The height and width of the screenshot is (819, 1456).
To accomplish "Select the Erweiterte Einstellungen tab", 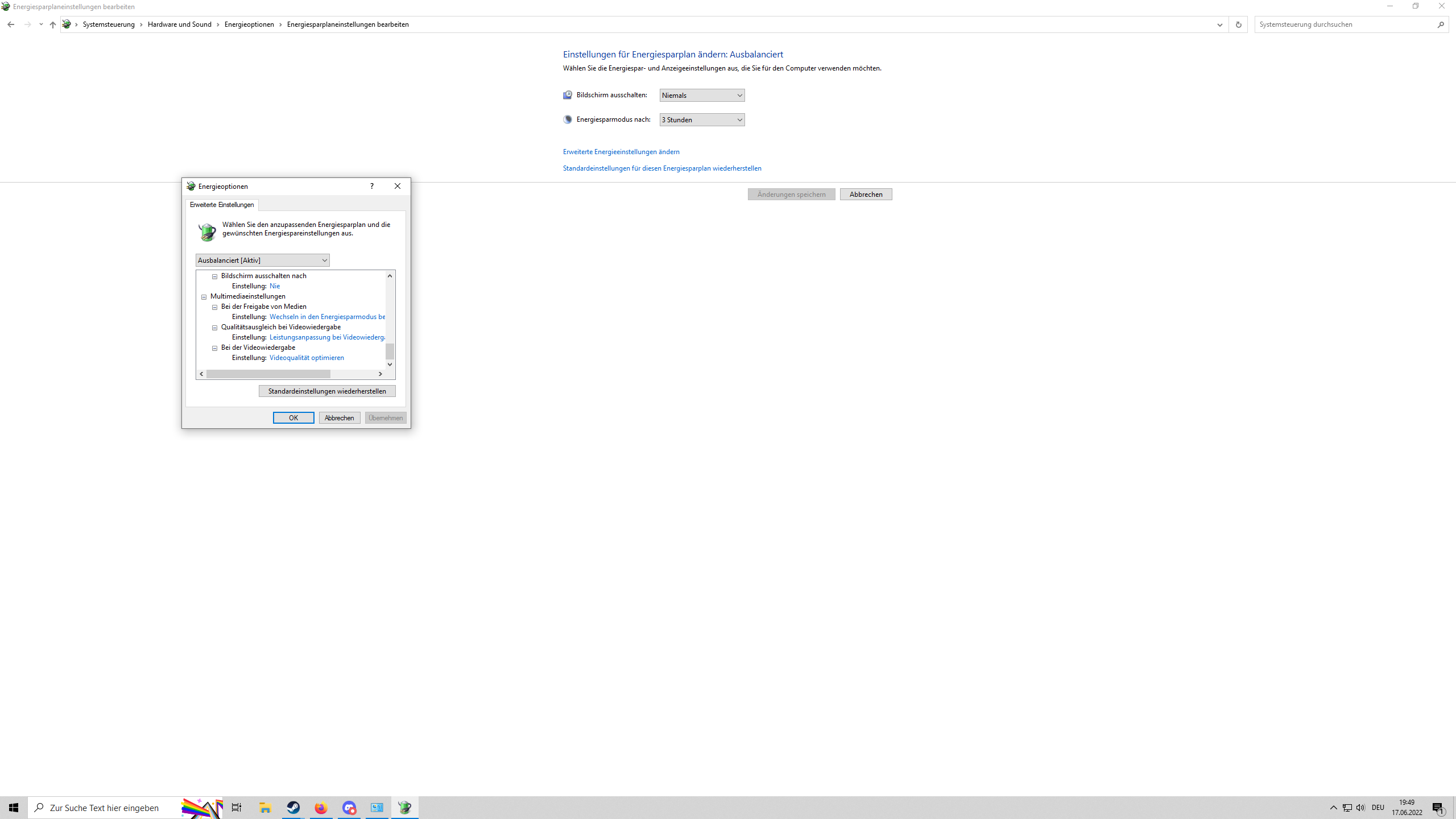I will pyautogui.click(x=222, y=205).
